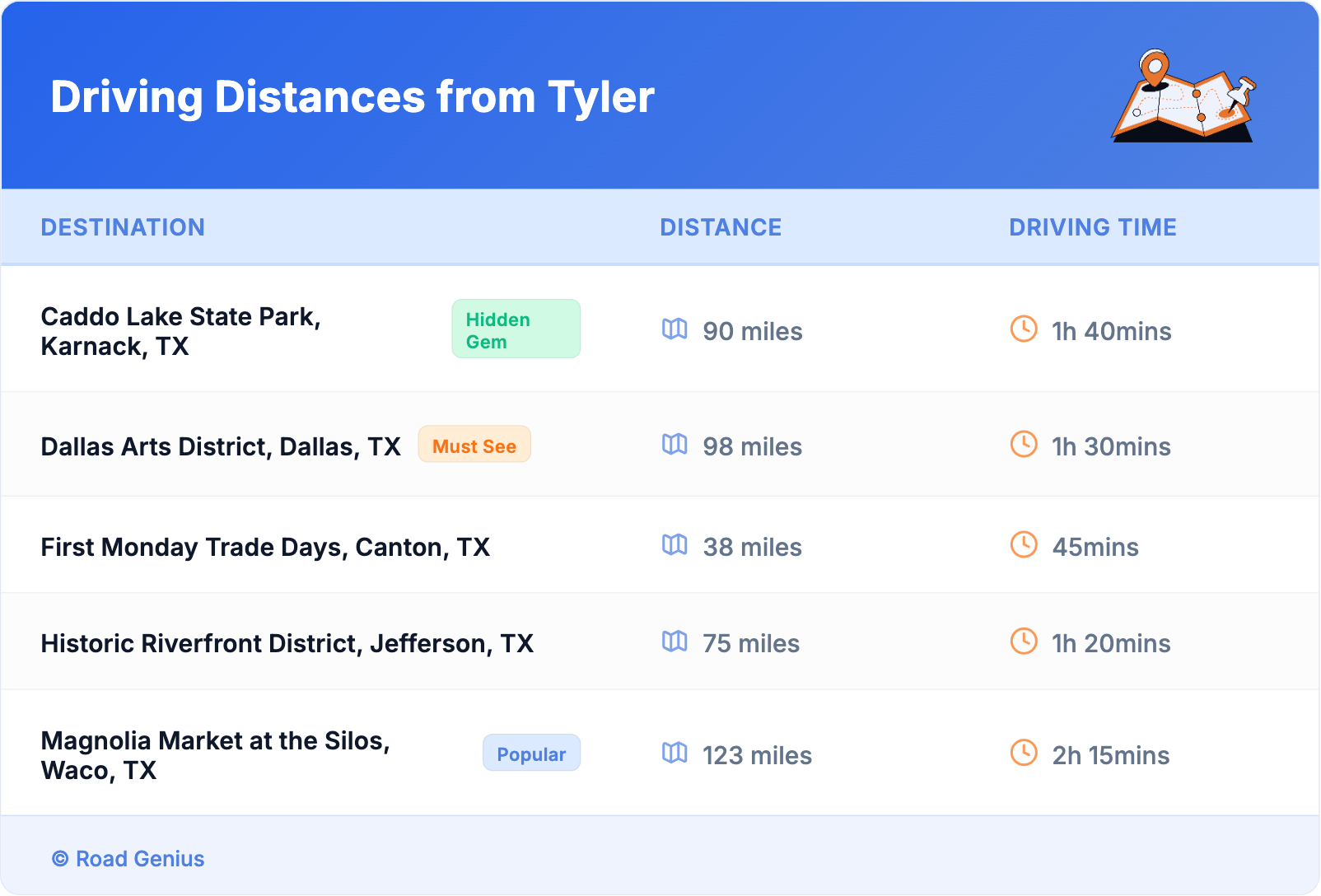Click the Driving Distances from Tyler title
The height and width of the screenshot is (896, 1321).
coord(352,97)
